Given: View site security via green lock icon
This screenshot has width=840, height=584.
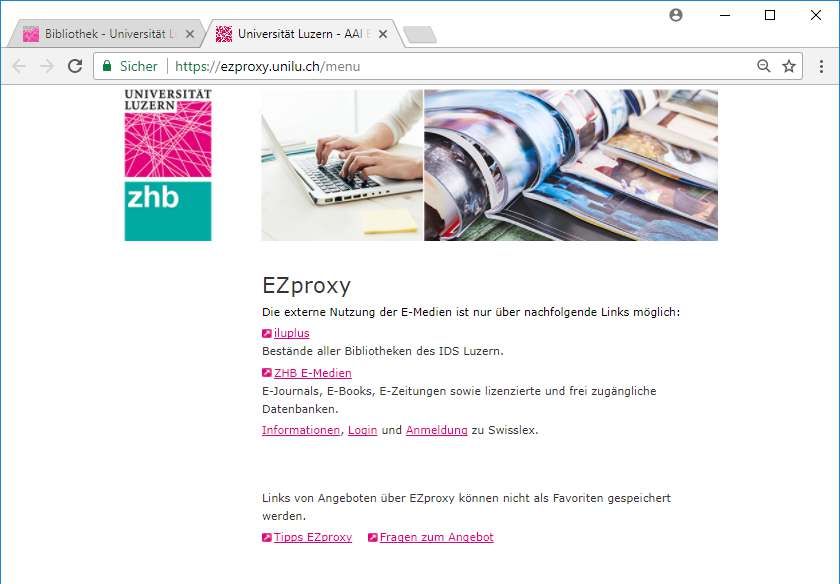Looking at the screenshot, I should click(107, 66).
